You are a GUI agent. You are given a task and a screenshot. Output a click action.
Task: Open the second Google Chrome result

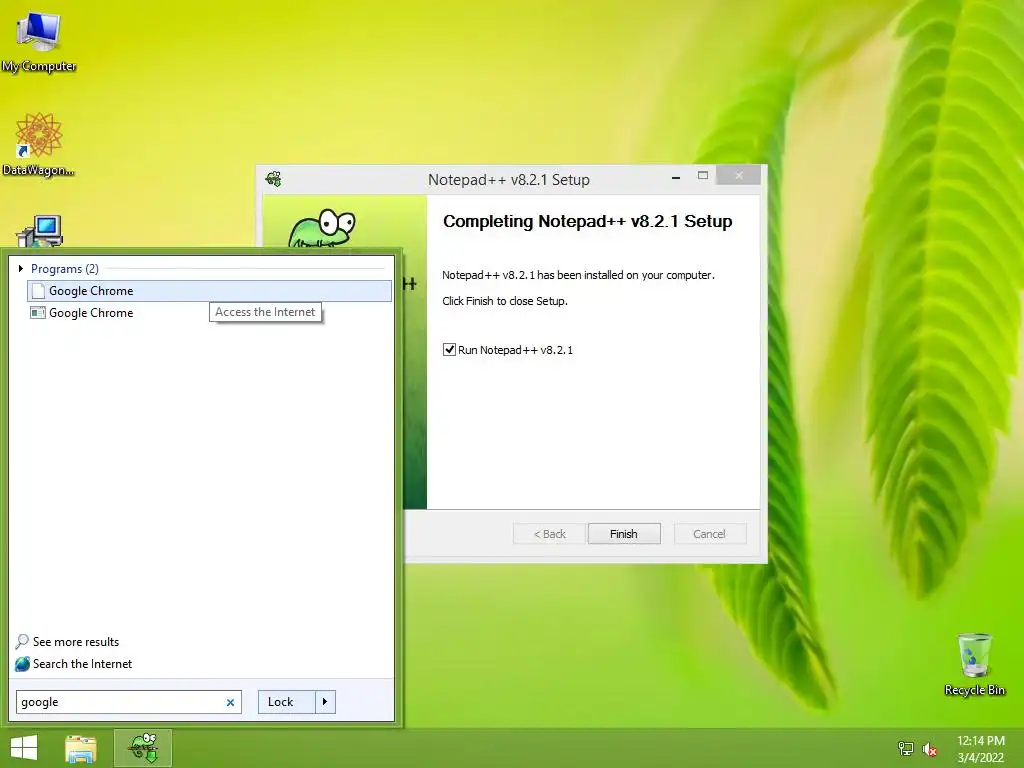210,313
